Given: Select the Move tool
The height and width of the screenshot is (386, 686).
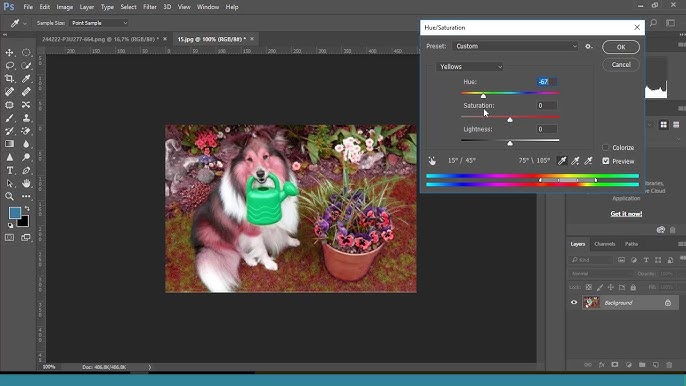Looking at the screenshot, I should tap(9, 53).
